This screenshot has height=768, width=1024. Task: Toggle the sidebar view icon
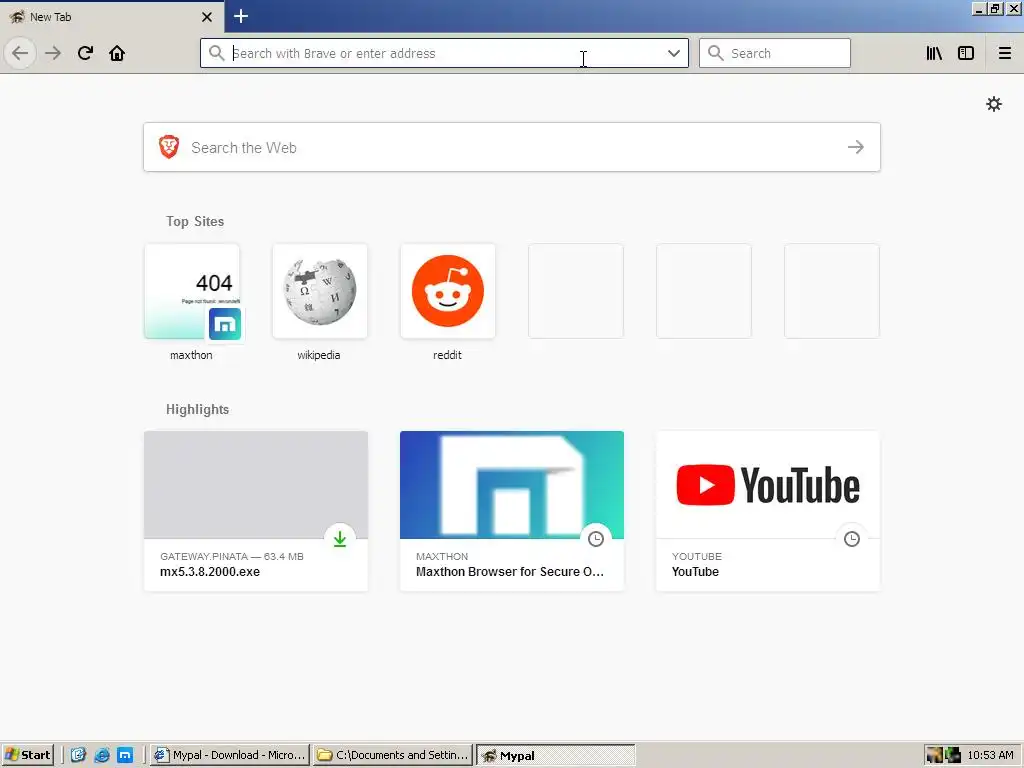(966, 53)
